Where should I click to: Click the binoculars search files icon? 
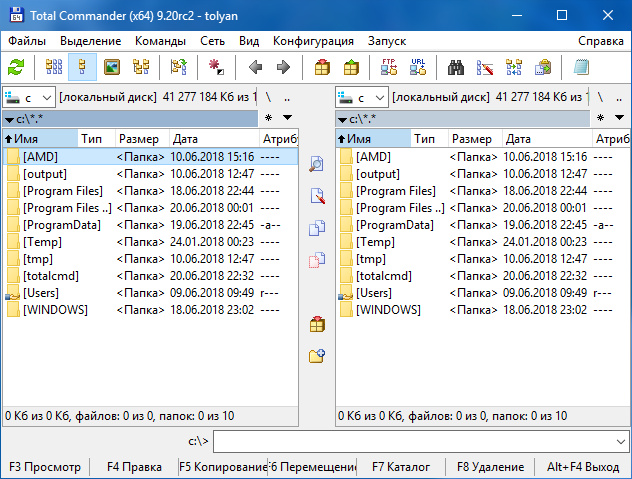[x=456, y=67]
